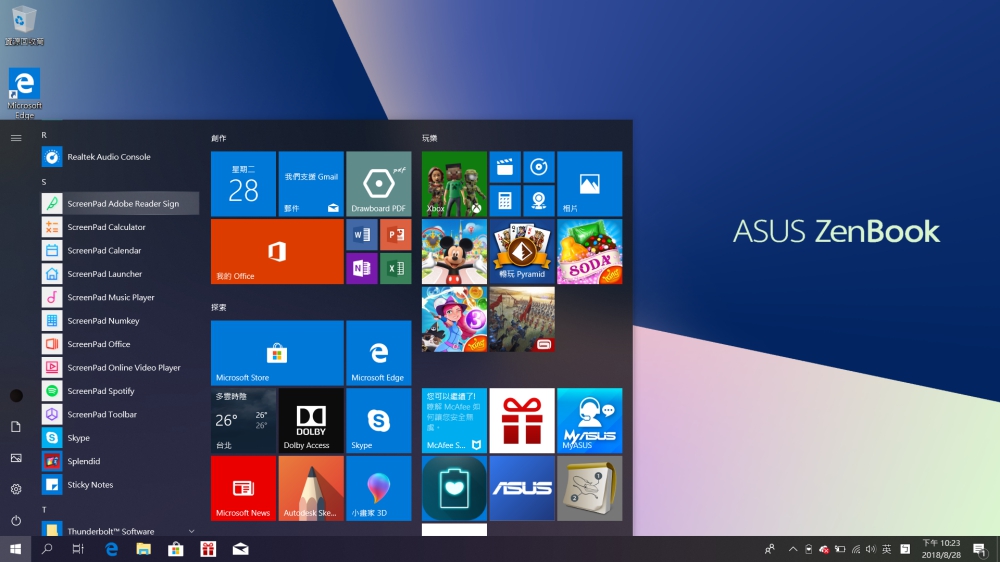Image resolution: width=1000 pixels, height=562 pixels.
Task: Open the Drawboard PDF tile
Action: pos(378,184)
